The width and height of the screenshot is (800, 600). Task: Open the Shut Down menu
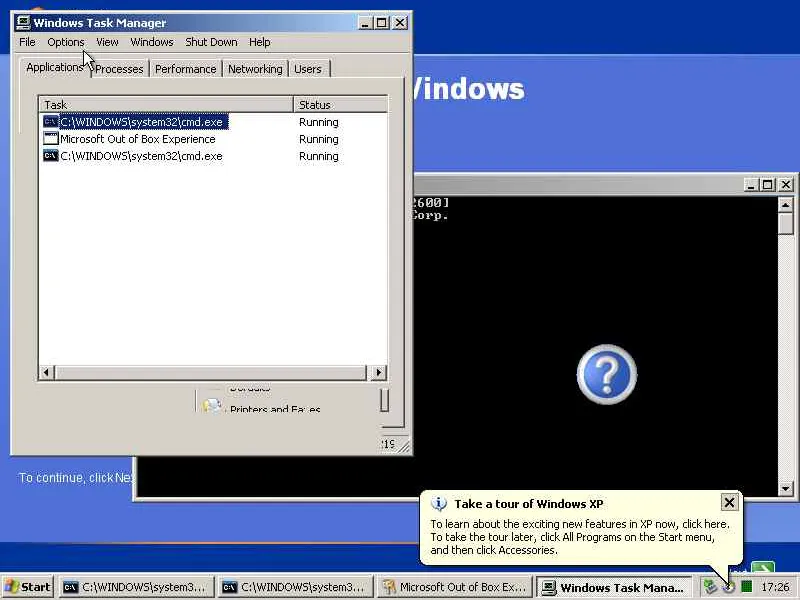(211, 42)
